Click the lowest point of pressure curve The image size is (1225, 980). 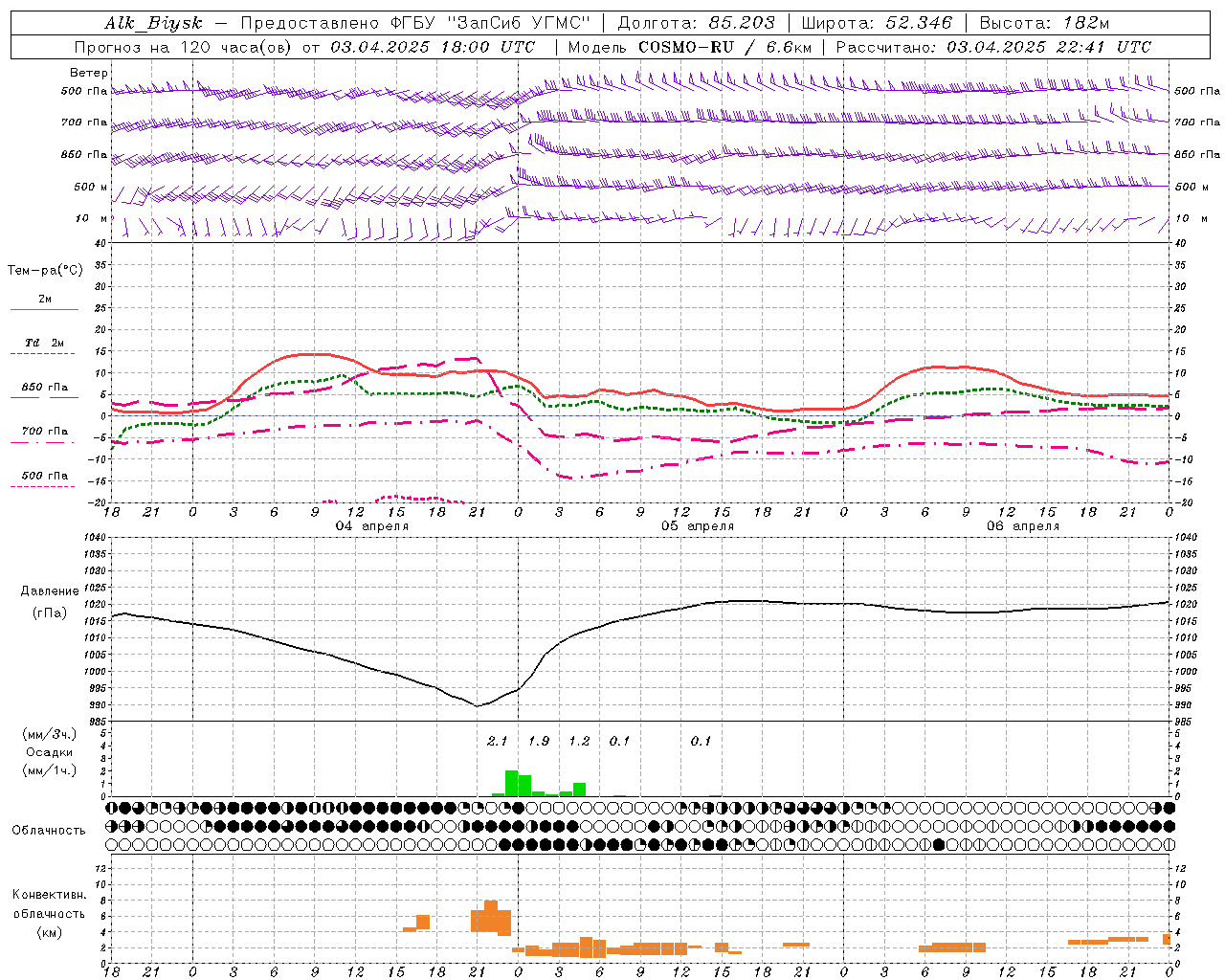point(478,706)
